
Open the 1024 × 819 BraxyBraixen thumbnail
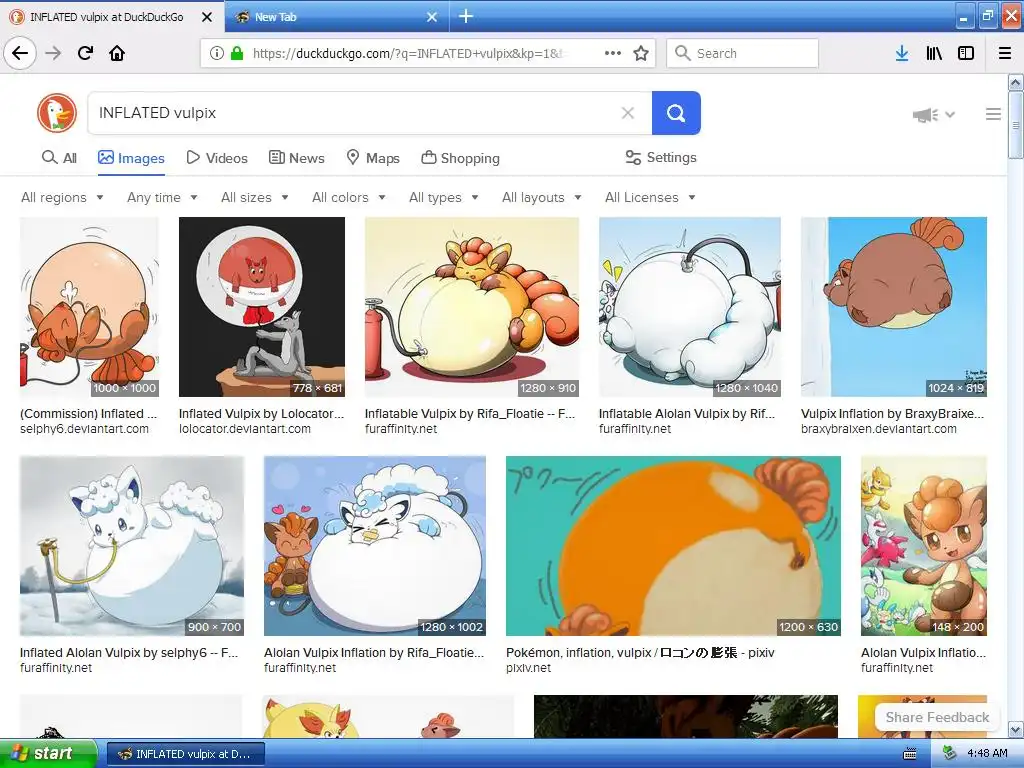[x=893, y=307]
